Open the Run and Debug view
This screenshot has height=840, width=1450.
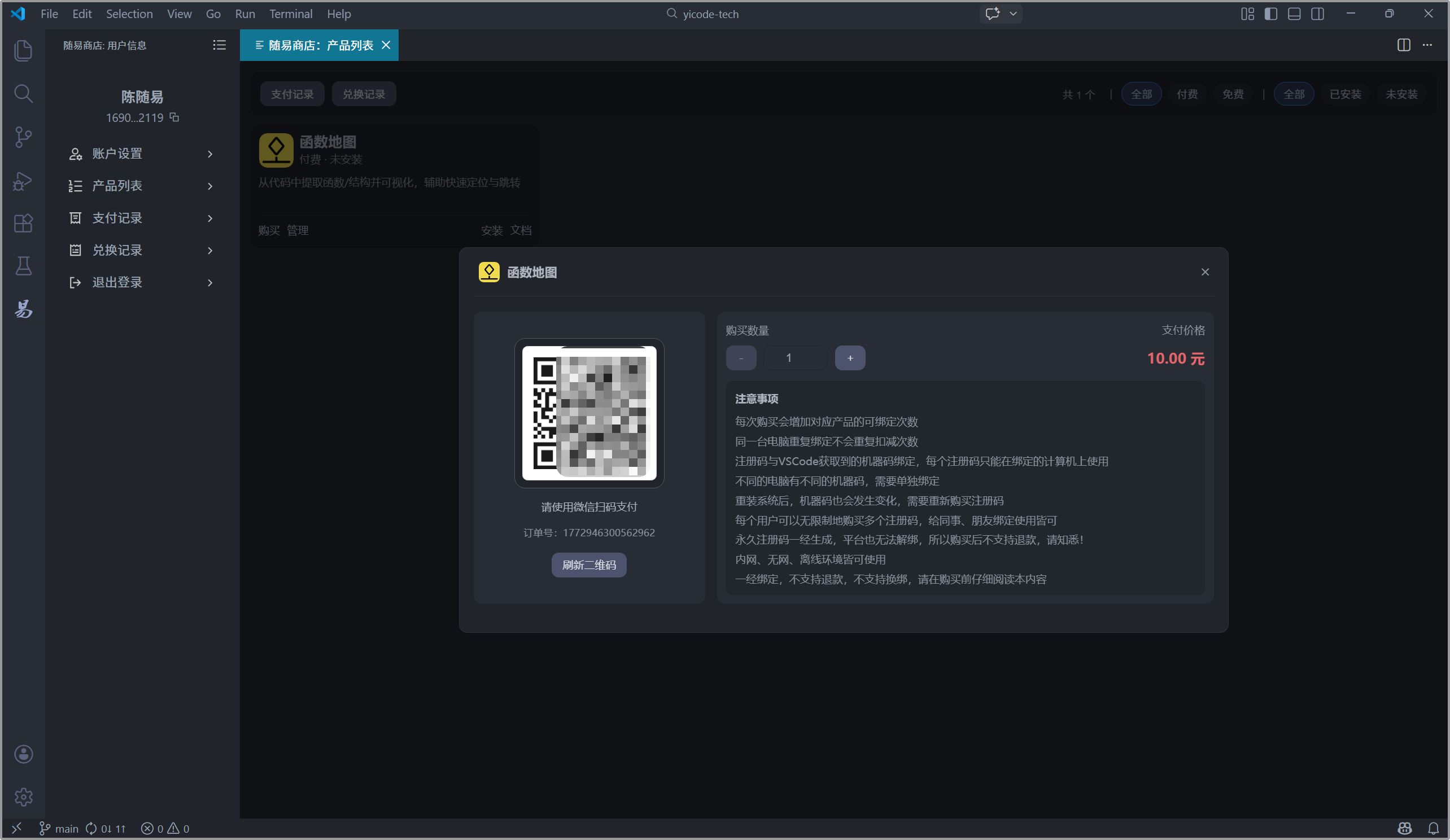(x=23, y=181)
